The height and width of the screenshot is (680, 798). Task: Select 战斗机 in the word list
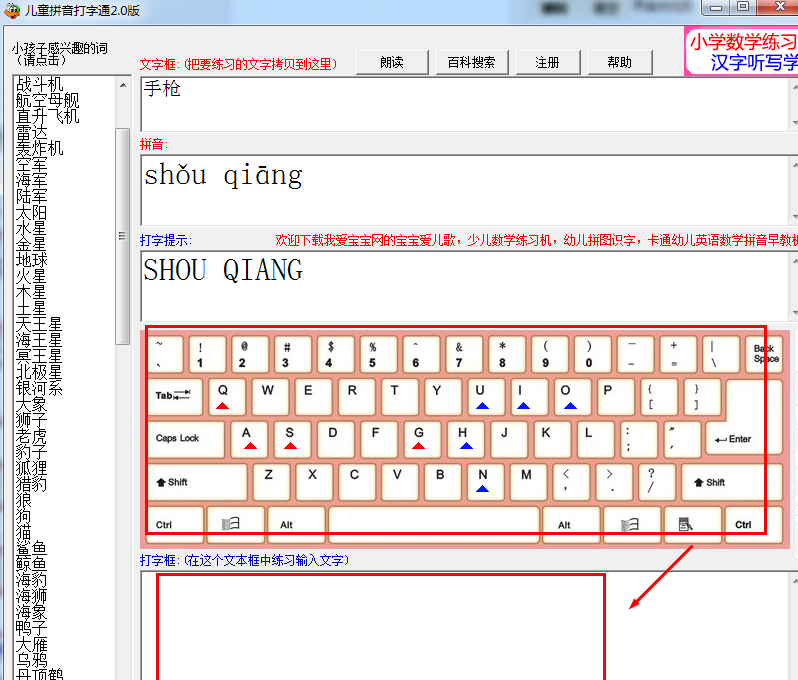39,85
